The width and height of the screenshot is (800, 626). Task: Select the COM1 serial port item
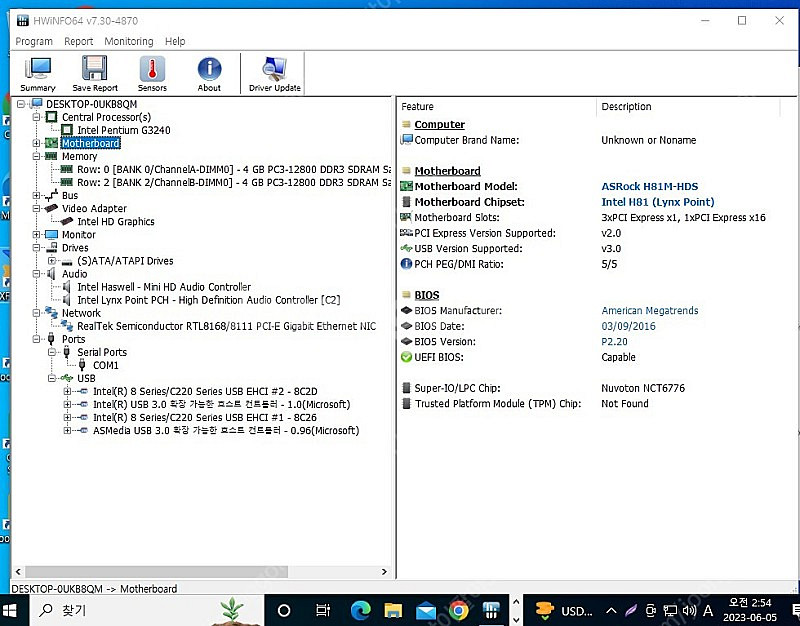pos(106,365)
